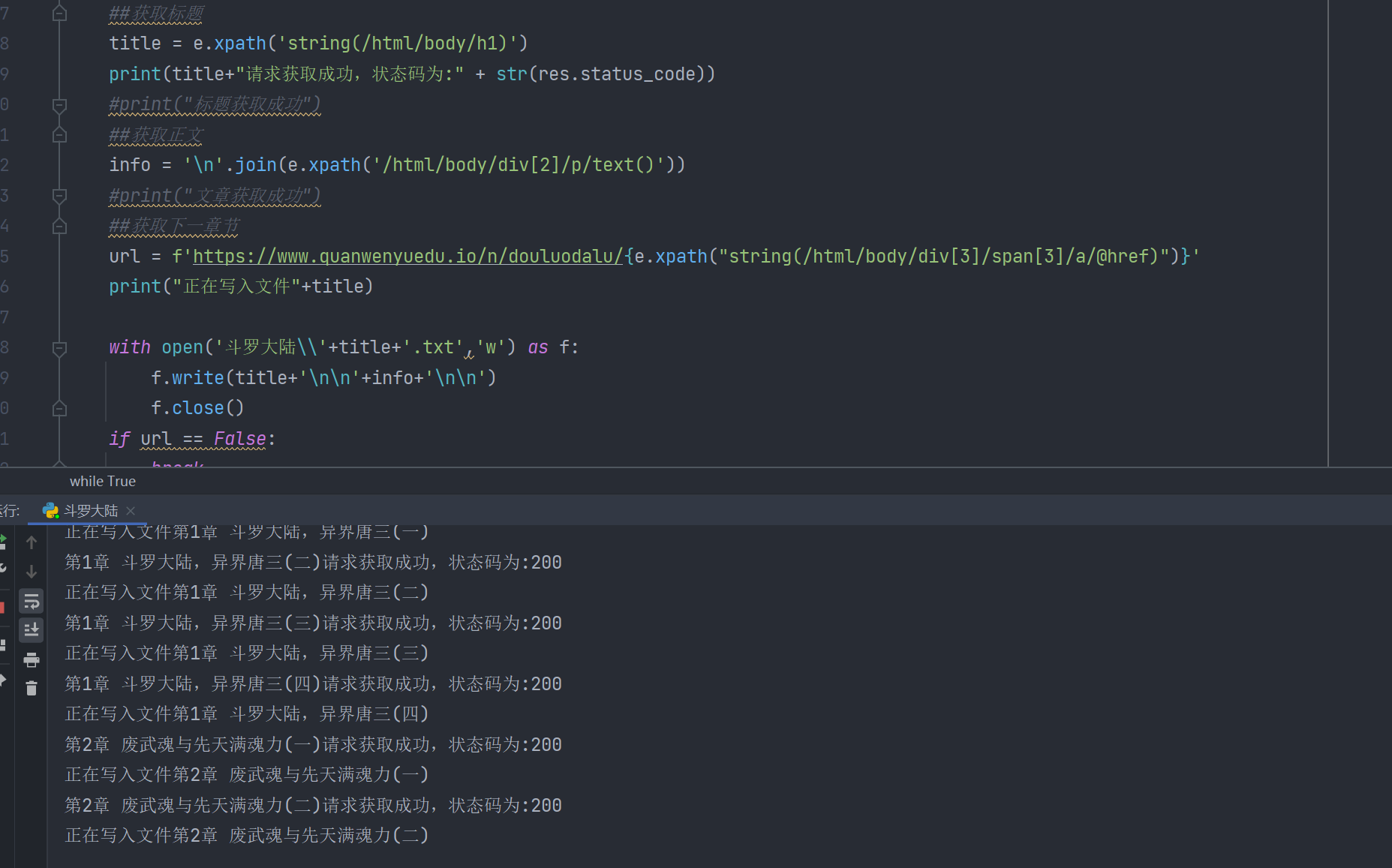Viewport: 1392px width, 868px height.
Task: Click last console line '正在写入文件第2章 废武魂与先天满魂力(二)'
Action: click(247, 836)
